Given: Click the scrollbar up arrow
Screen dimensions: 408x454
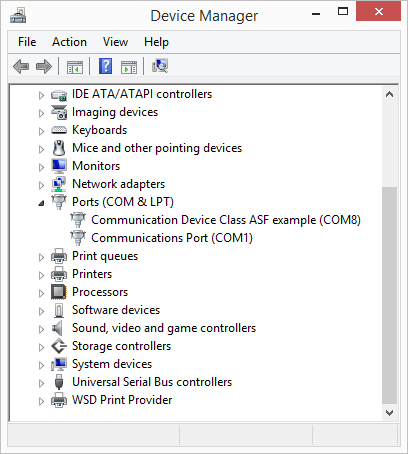Looking at the screenshot, I should pos(389,94).
